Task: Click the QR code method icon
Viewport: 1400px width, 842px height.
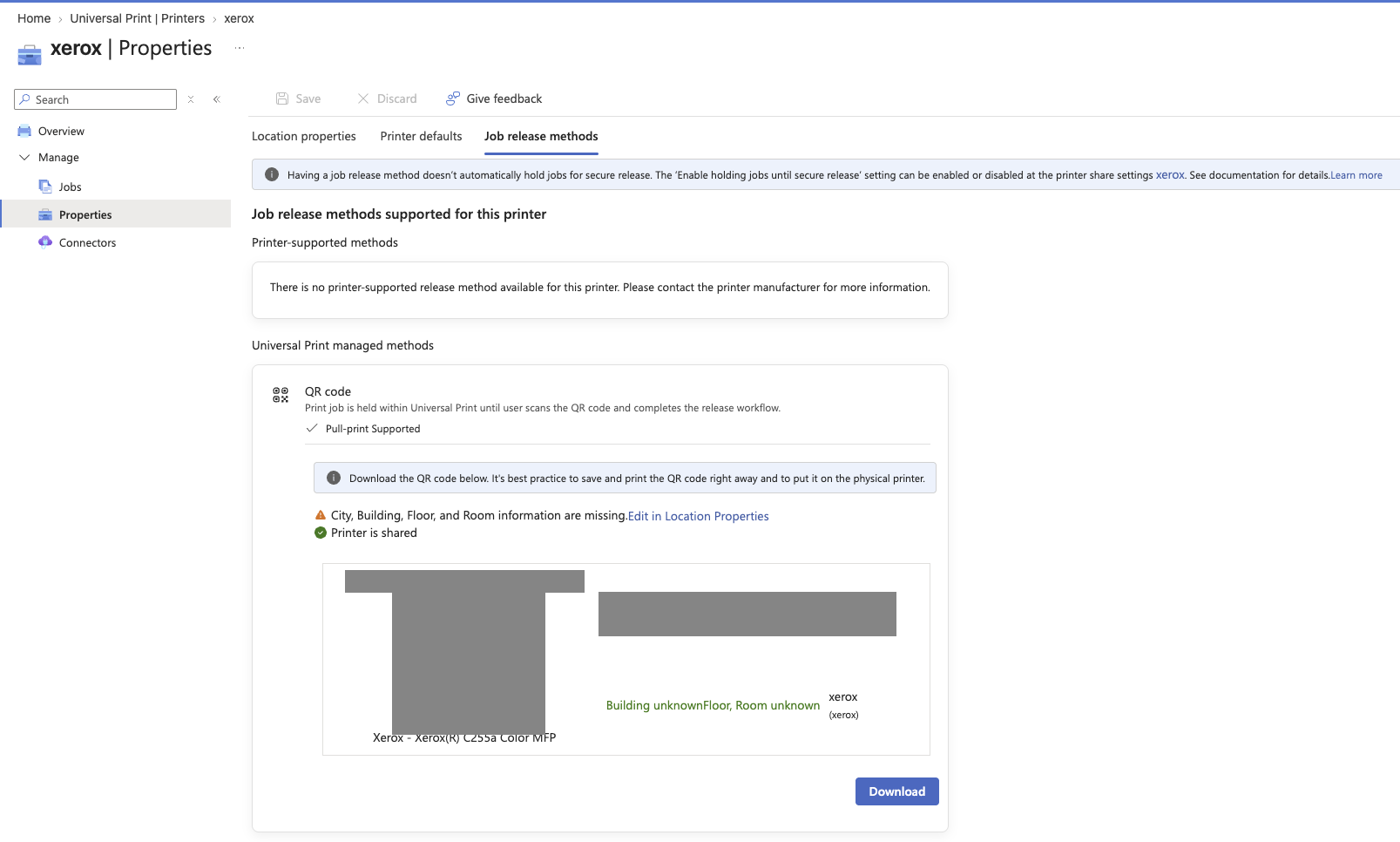Action: coord(281,396)
